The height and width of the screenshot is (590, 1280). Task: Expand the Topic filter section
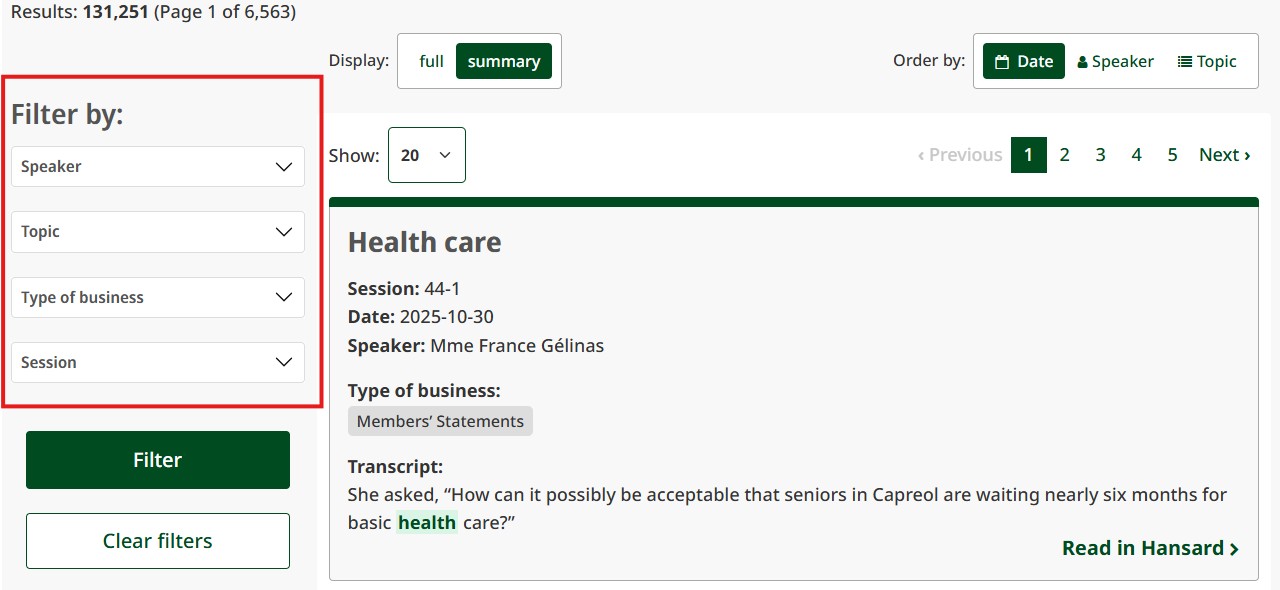tap(157, 231)
